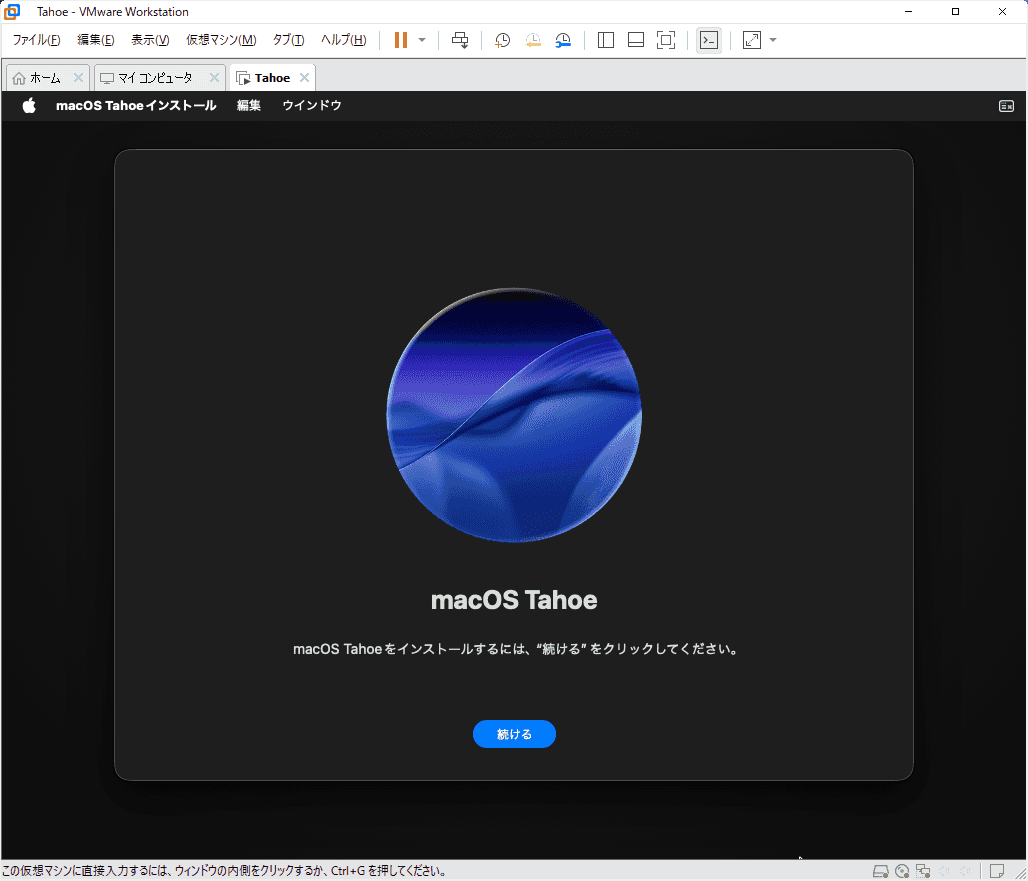Click the 続ける button

[514, 734]
